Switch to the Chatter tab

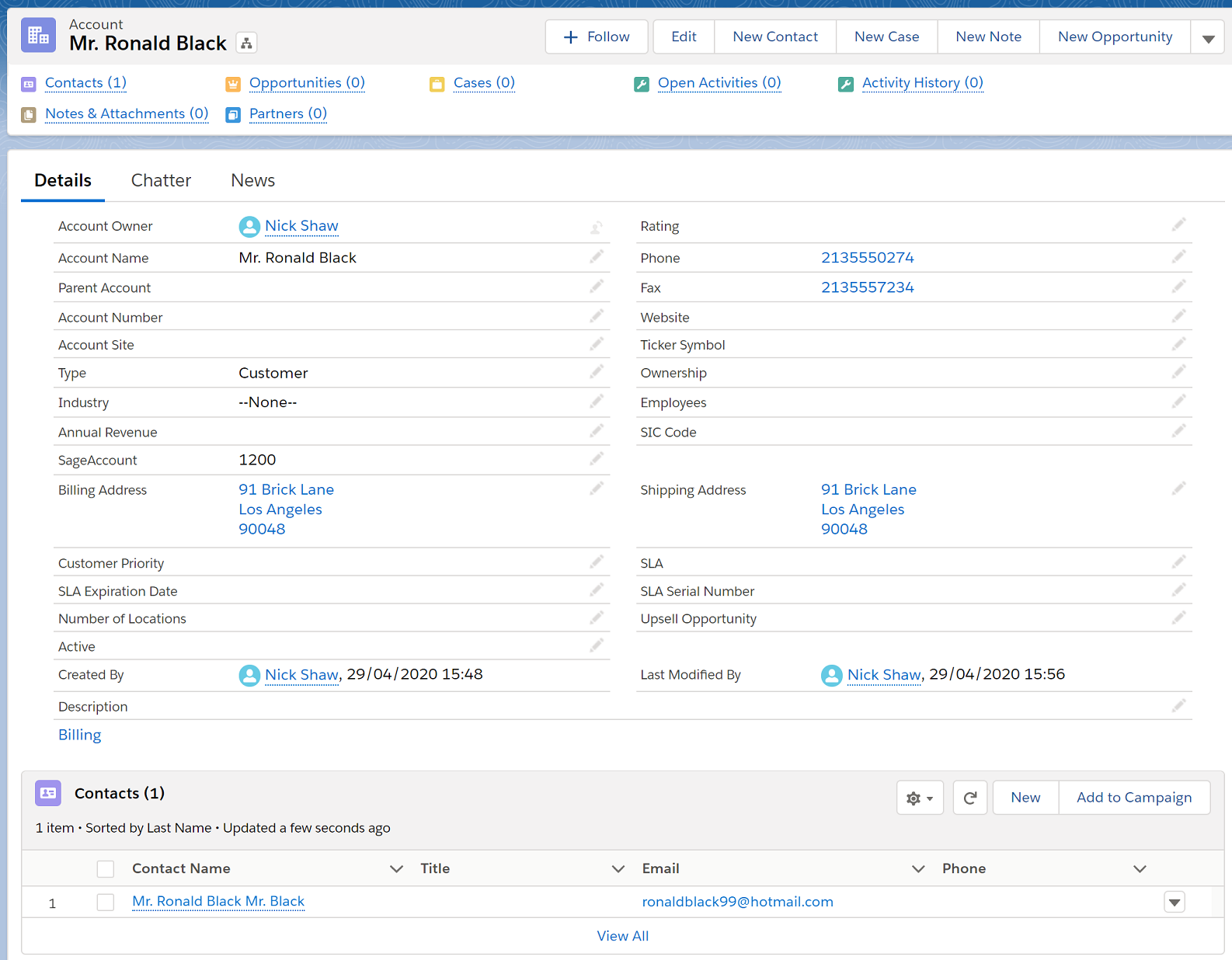pyautogui.click(x=161, y=180)
